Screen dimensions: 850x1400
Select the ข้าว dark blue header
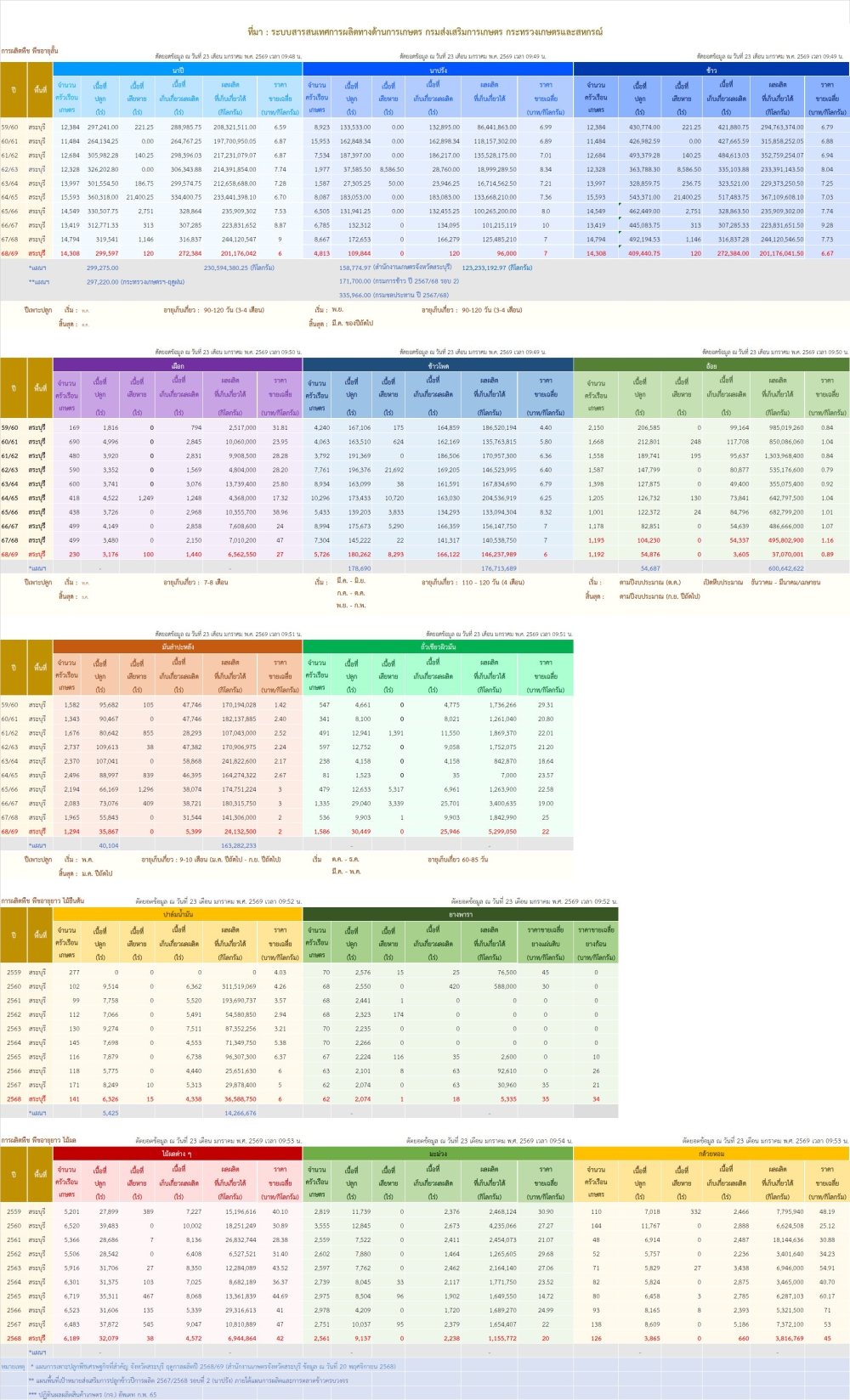tap(711, 70)
